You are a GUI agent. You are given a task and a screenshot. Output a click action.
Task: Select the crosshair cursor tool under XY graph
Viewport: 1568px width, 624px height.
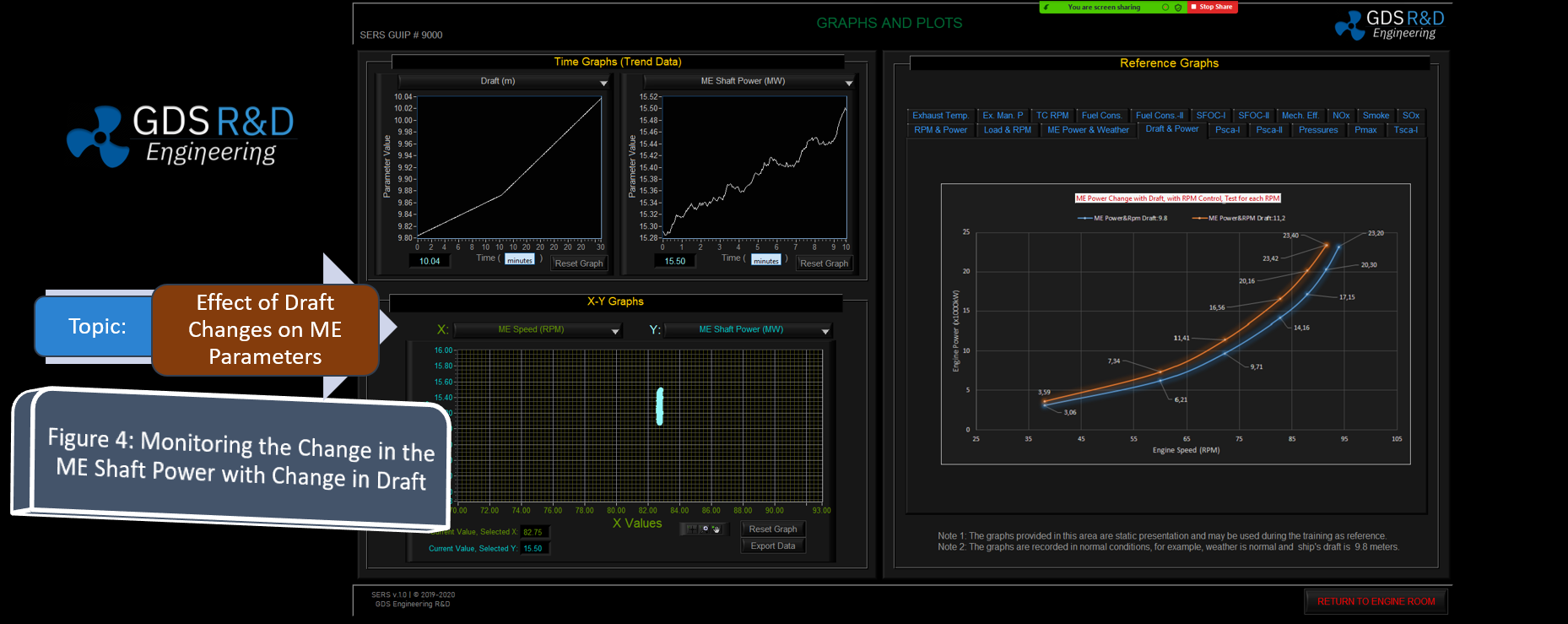tap(692, 529)
